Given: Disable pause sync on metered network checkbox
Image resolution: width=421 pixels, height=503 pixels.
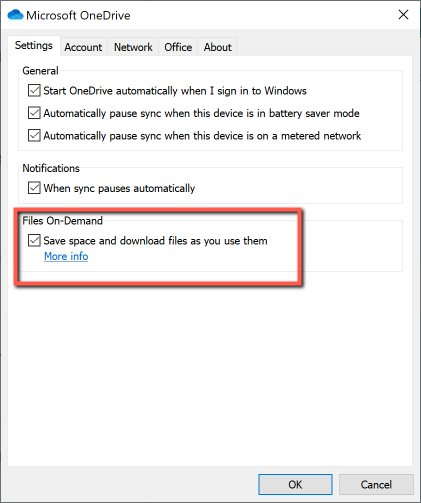Looking at the screenshot, I should point(34,136).
